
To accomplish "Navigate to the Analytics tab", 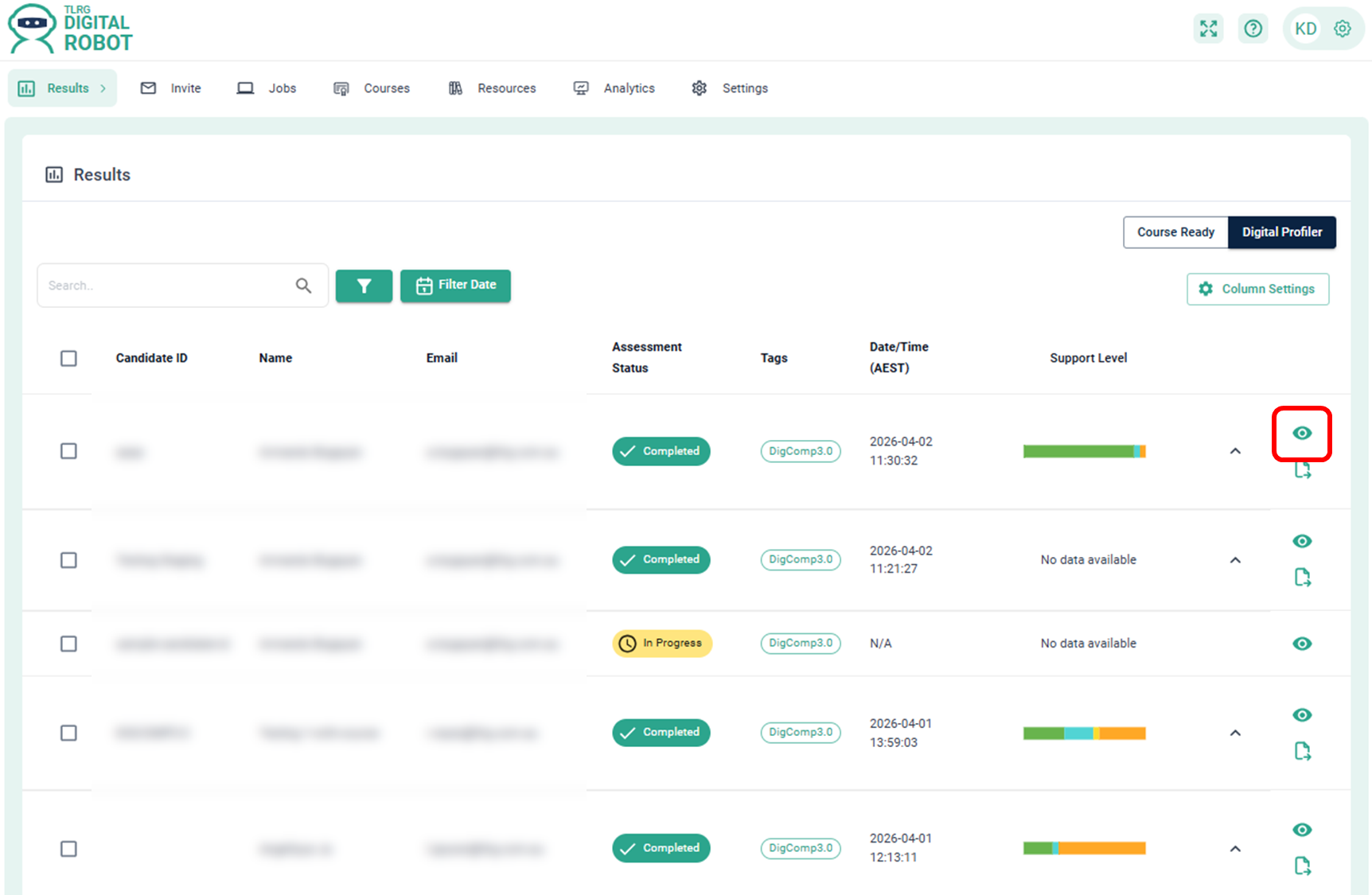I will [x=614, y=88].
